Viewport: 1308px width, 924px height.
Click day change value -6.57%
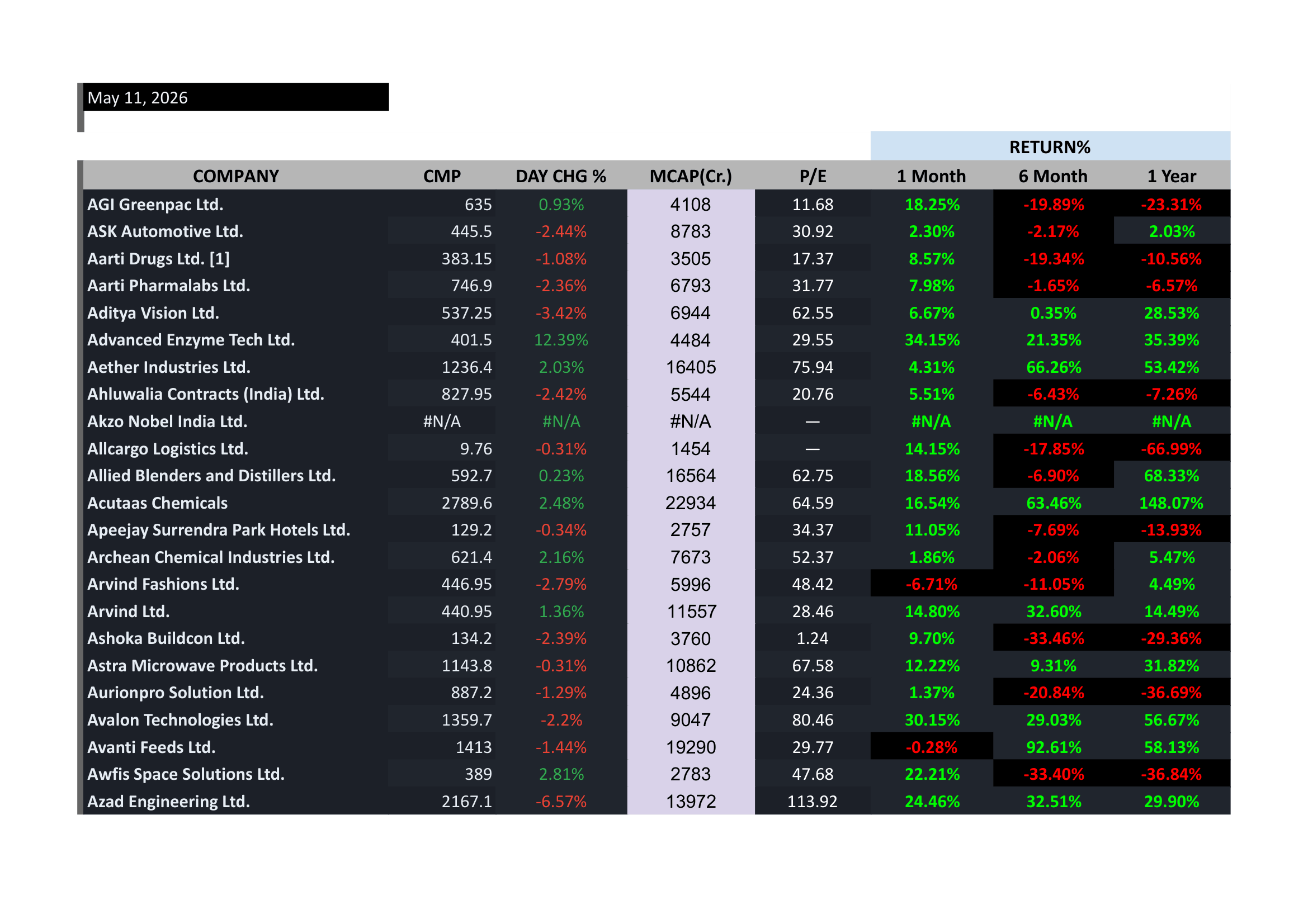(561, 801)
